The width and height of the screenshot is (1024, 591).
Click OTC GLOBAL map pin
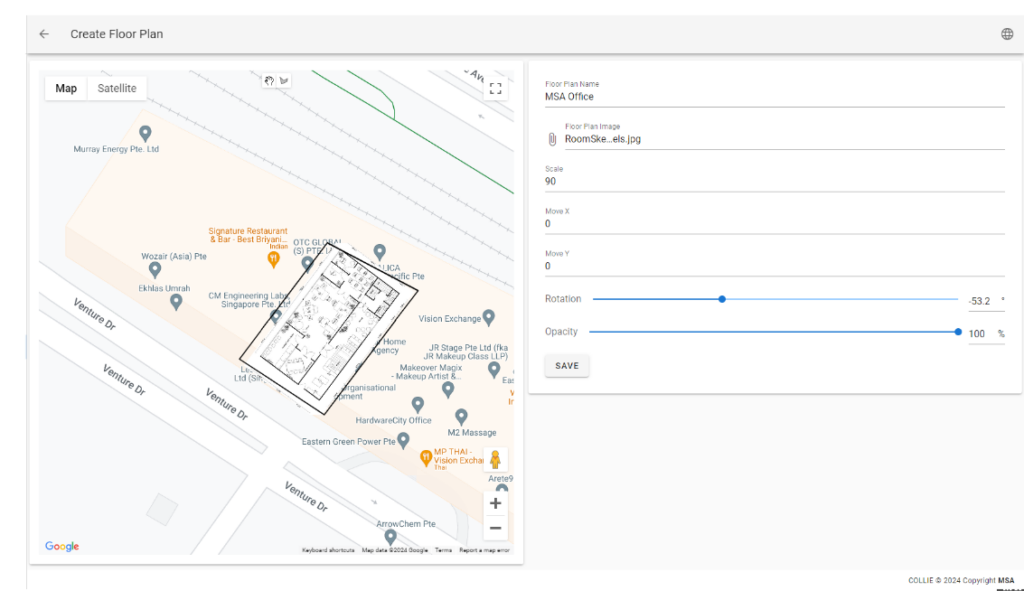[x=307, y=264]
